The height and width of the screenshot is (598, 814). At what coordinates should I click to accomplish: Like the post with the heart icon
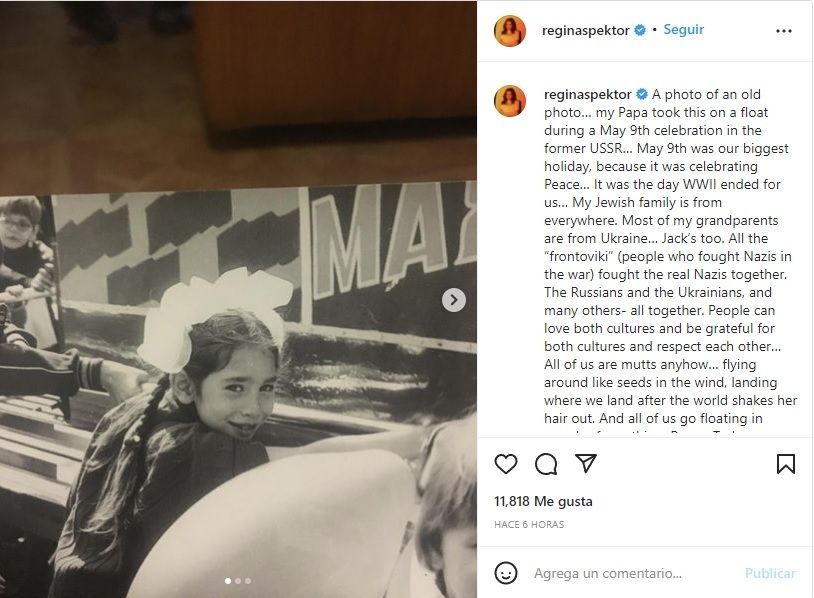click(506, 464)
